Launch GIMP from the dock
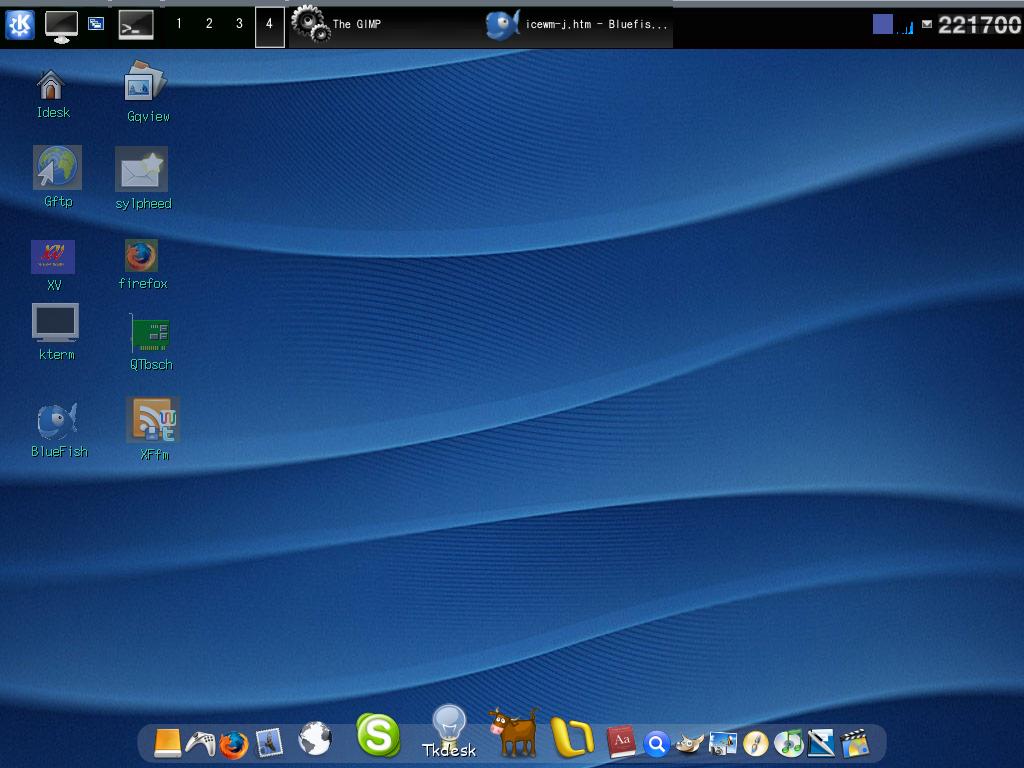The image size is (1024, 768). (x=690, y=742)
